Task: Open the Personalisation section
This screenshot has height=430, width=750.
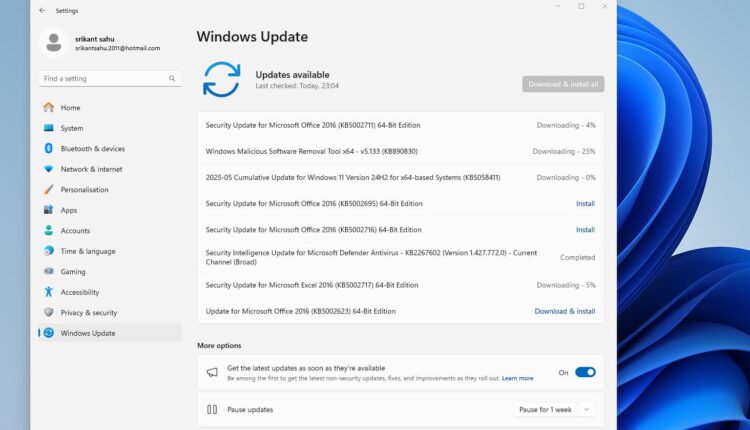Action: 110,189
